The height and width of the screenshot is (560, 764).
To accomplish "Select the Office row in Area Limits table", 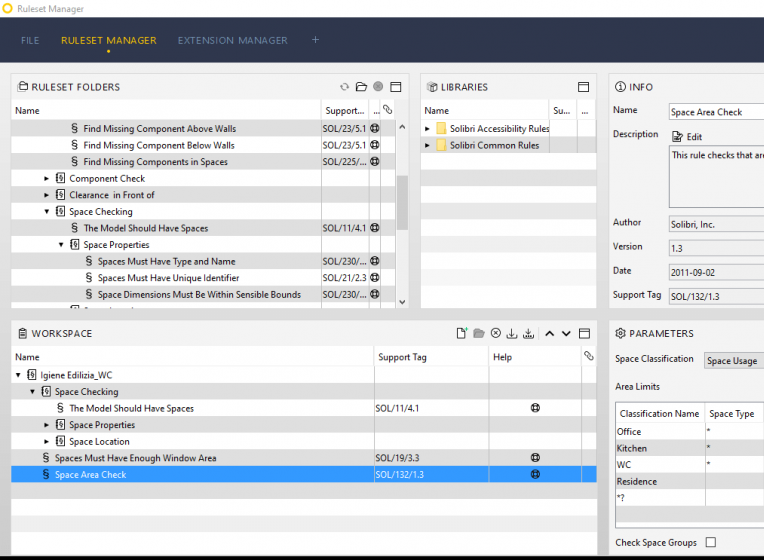I will 689,431.
